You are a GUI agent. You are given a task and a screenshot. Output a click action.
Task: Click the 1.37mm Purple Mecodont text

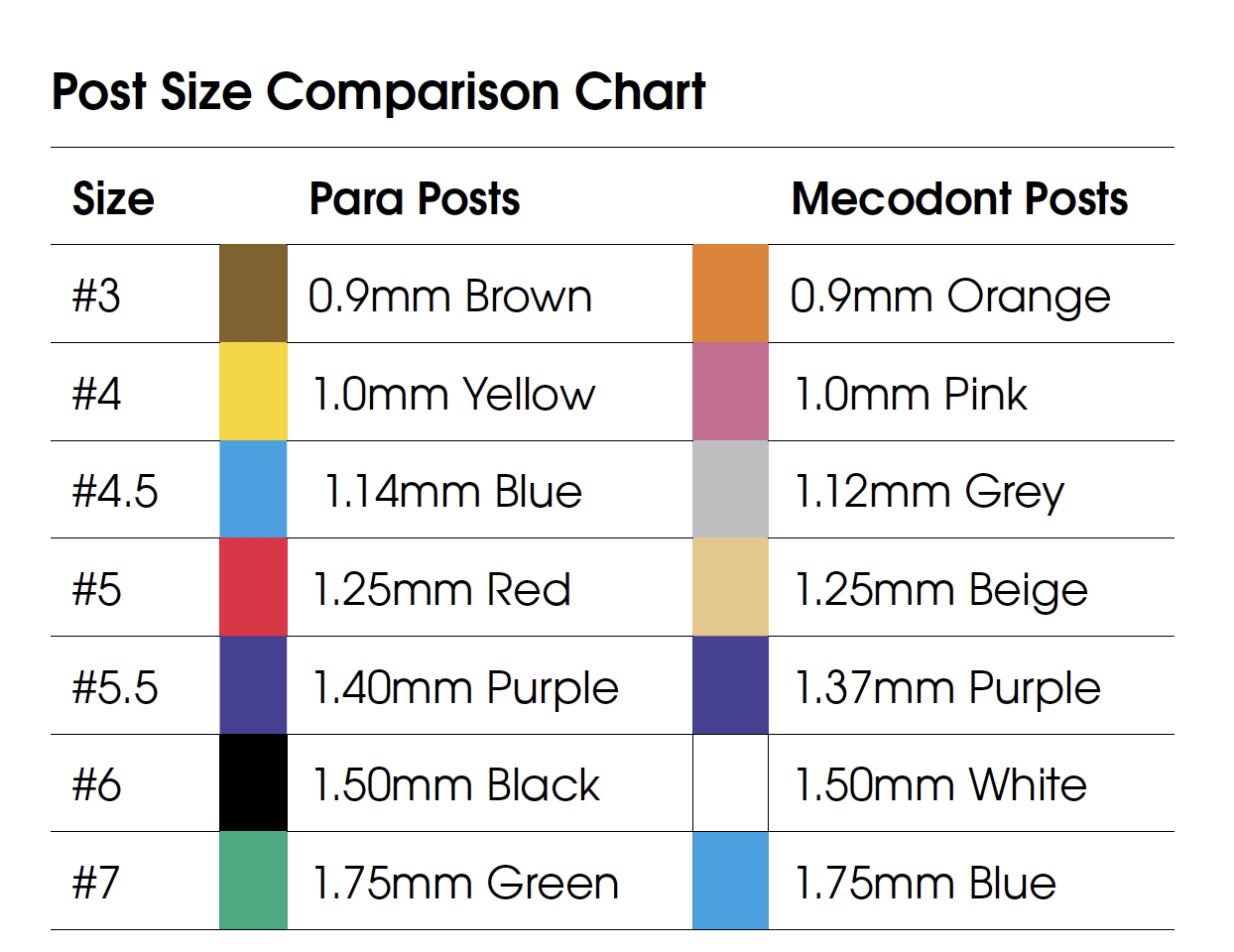click(947, 688)
